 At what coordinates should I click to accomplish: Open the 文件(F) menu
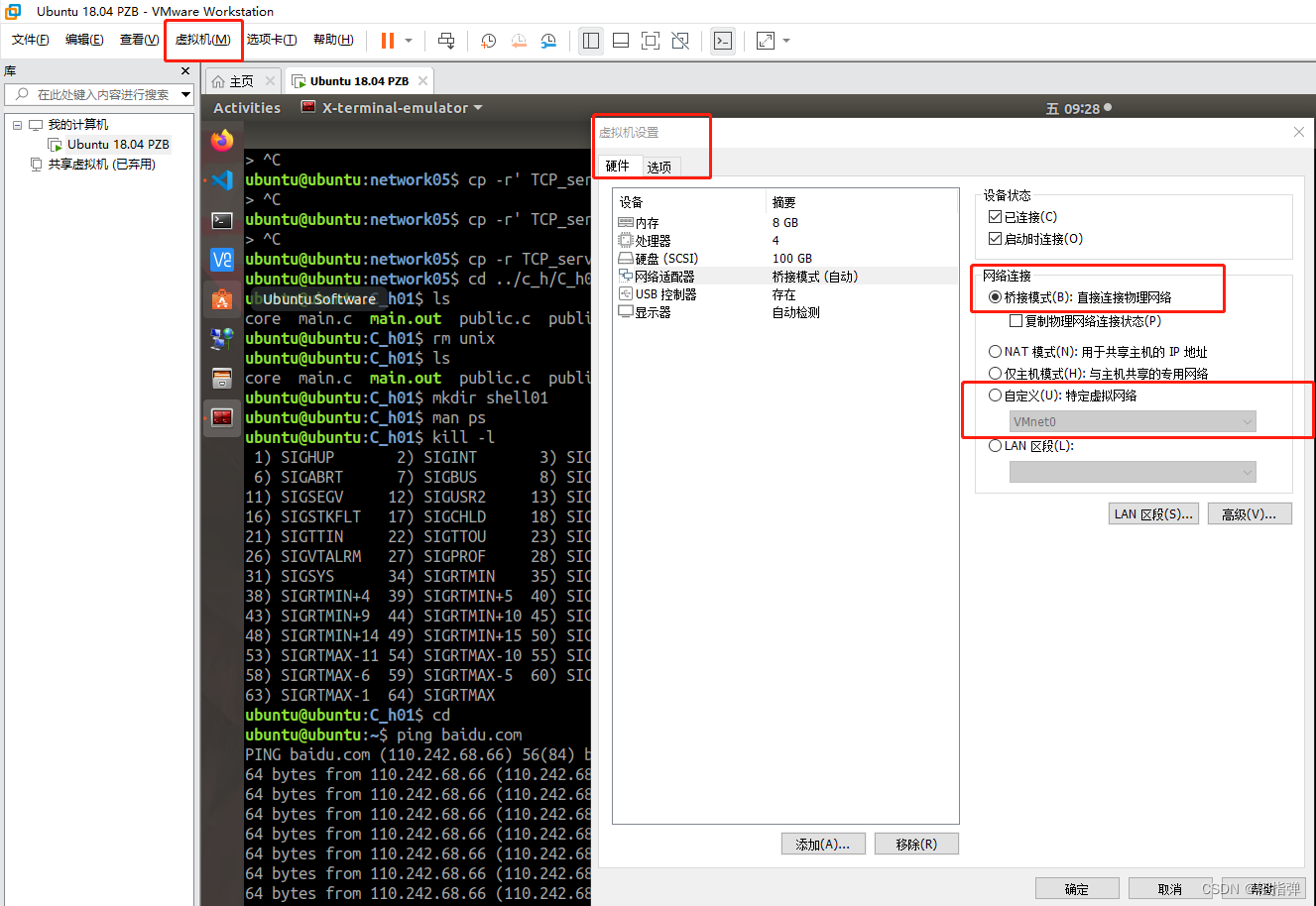click(31, 40)
